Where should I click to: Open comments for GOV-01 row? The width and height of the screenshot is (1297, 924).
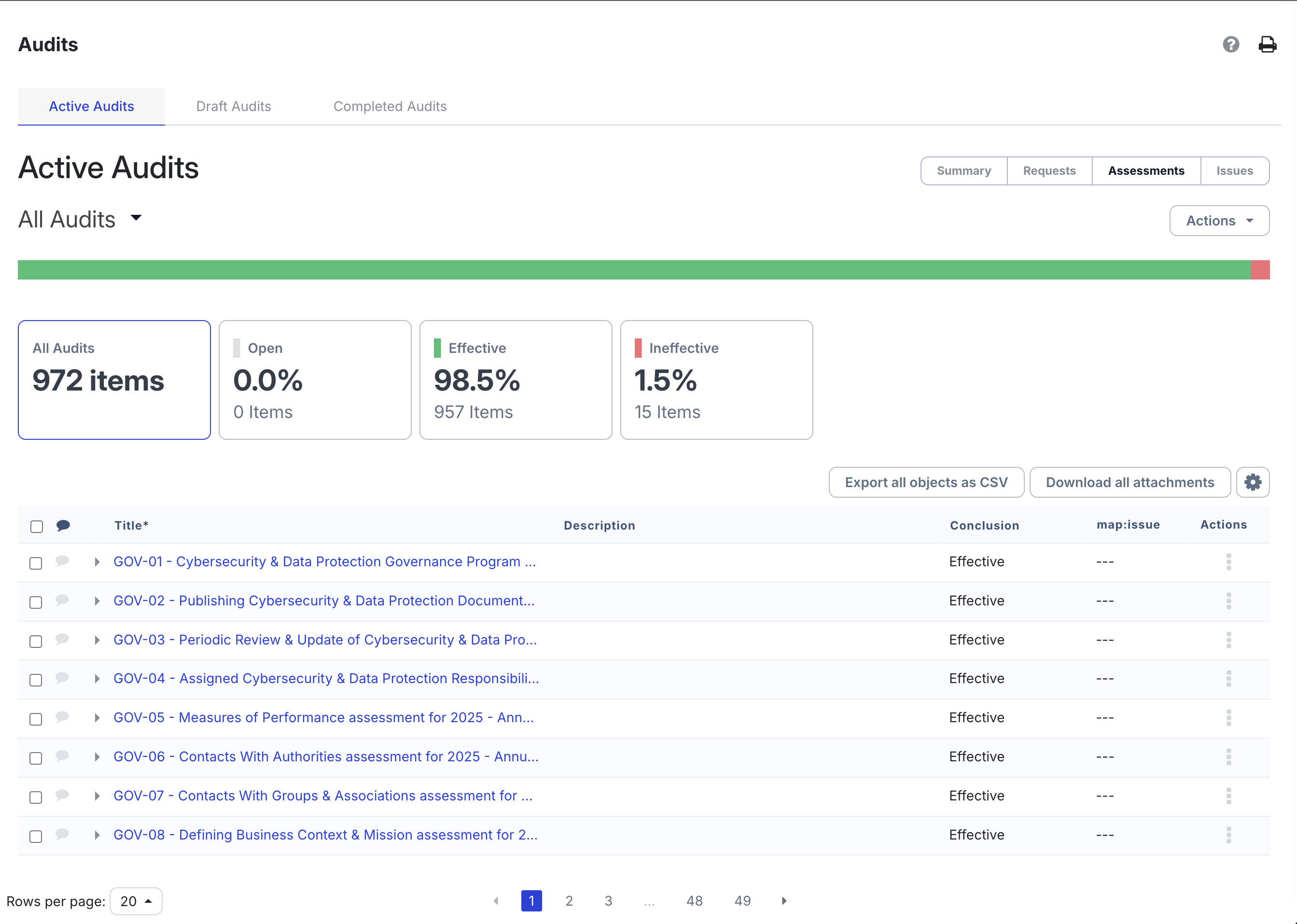point(63,561)
